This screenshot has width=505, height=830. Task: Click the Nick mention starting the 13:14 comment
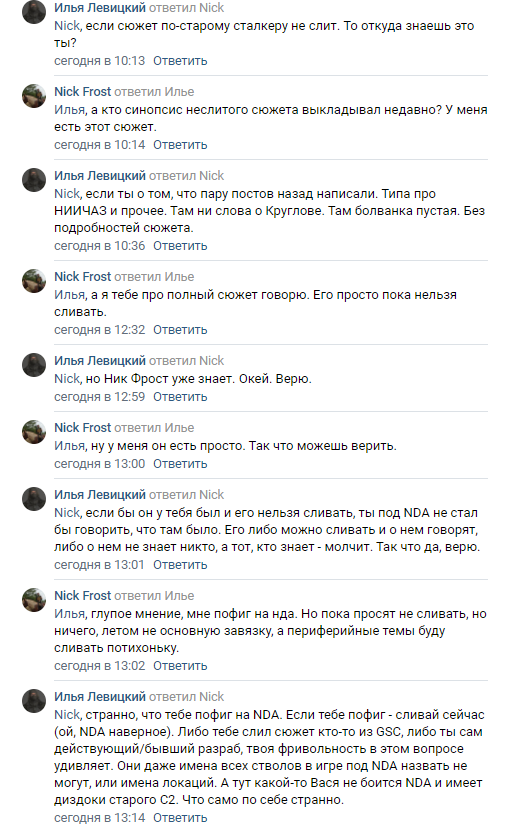67,715
